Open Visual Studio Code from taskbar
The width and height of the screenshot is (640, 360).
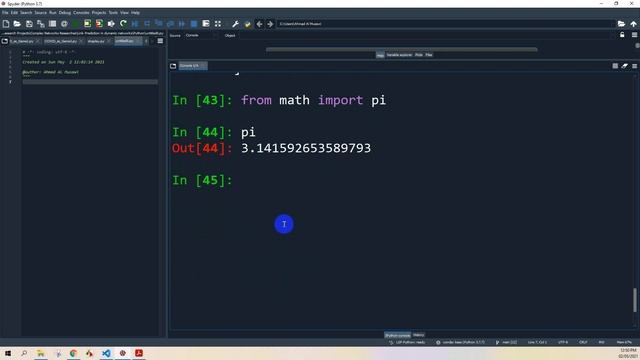coord(106,353)
